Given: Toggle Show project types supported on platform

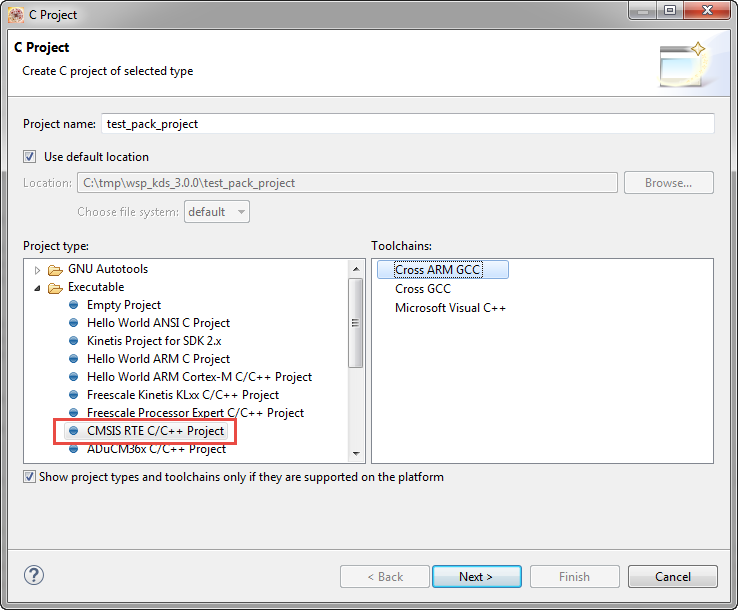Looking at the screenshot, I should click(x=30, y=477).
